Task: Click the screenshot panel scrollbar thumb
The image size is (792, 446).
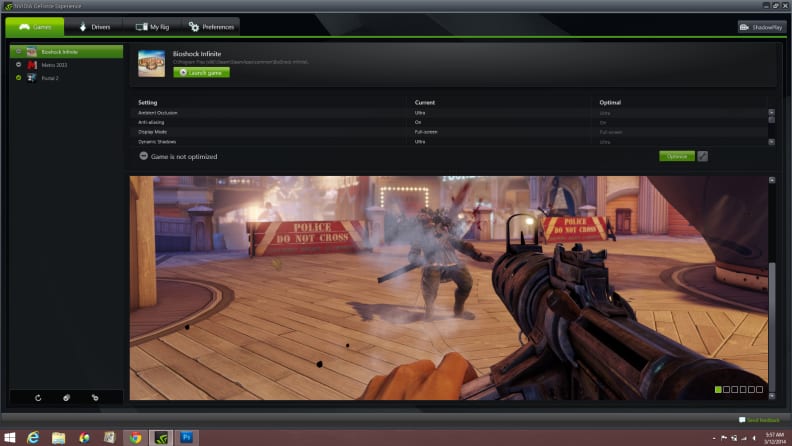Action: pos(772,326)
